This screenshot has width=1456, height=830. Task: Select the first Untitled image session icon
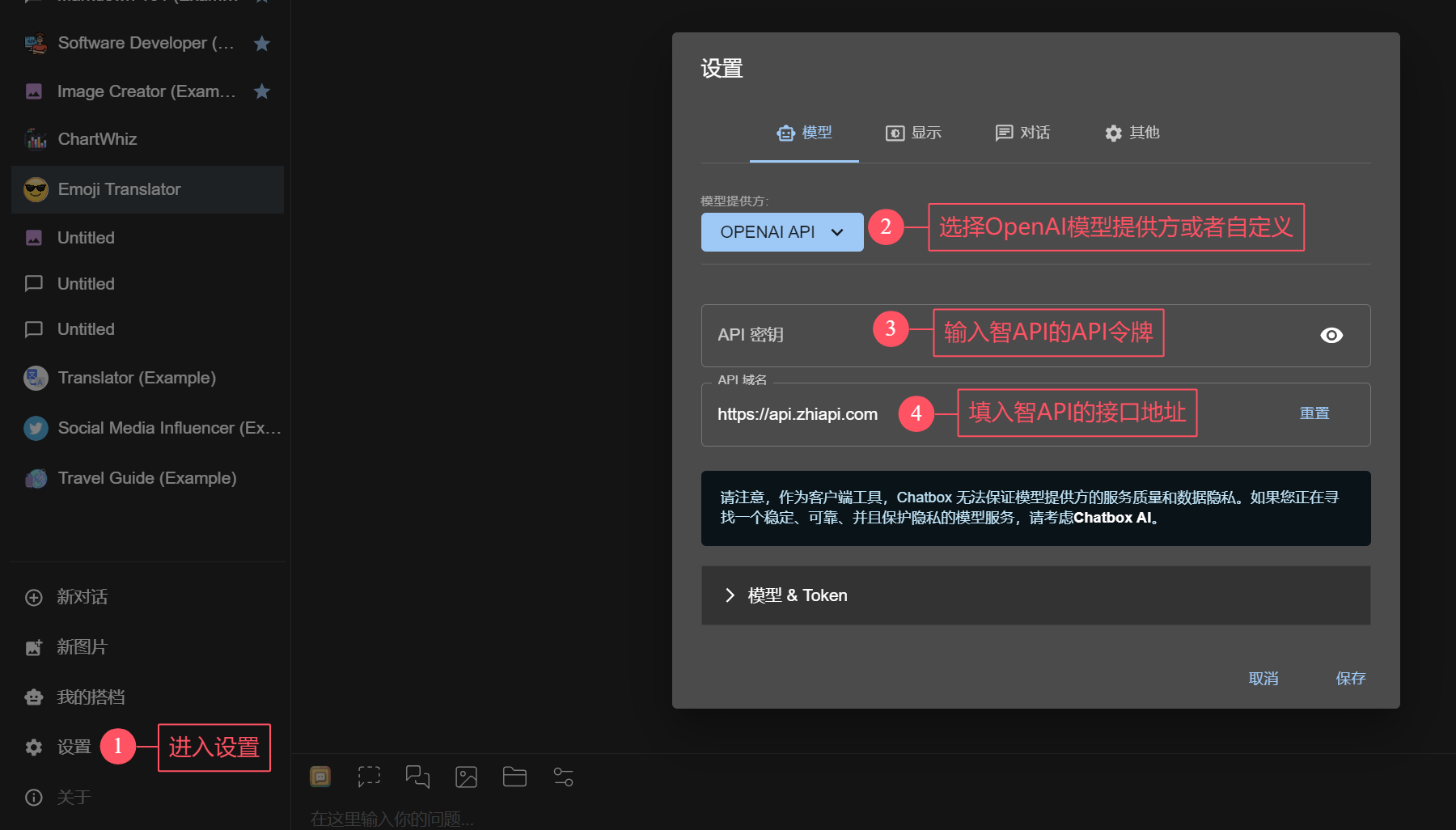click(x=34, y=238)
